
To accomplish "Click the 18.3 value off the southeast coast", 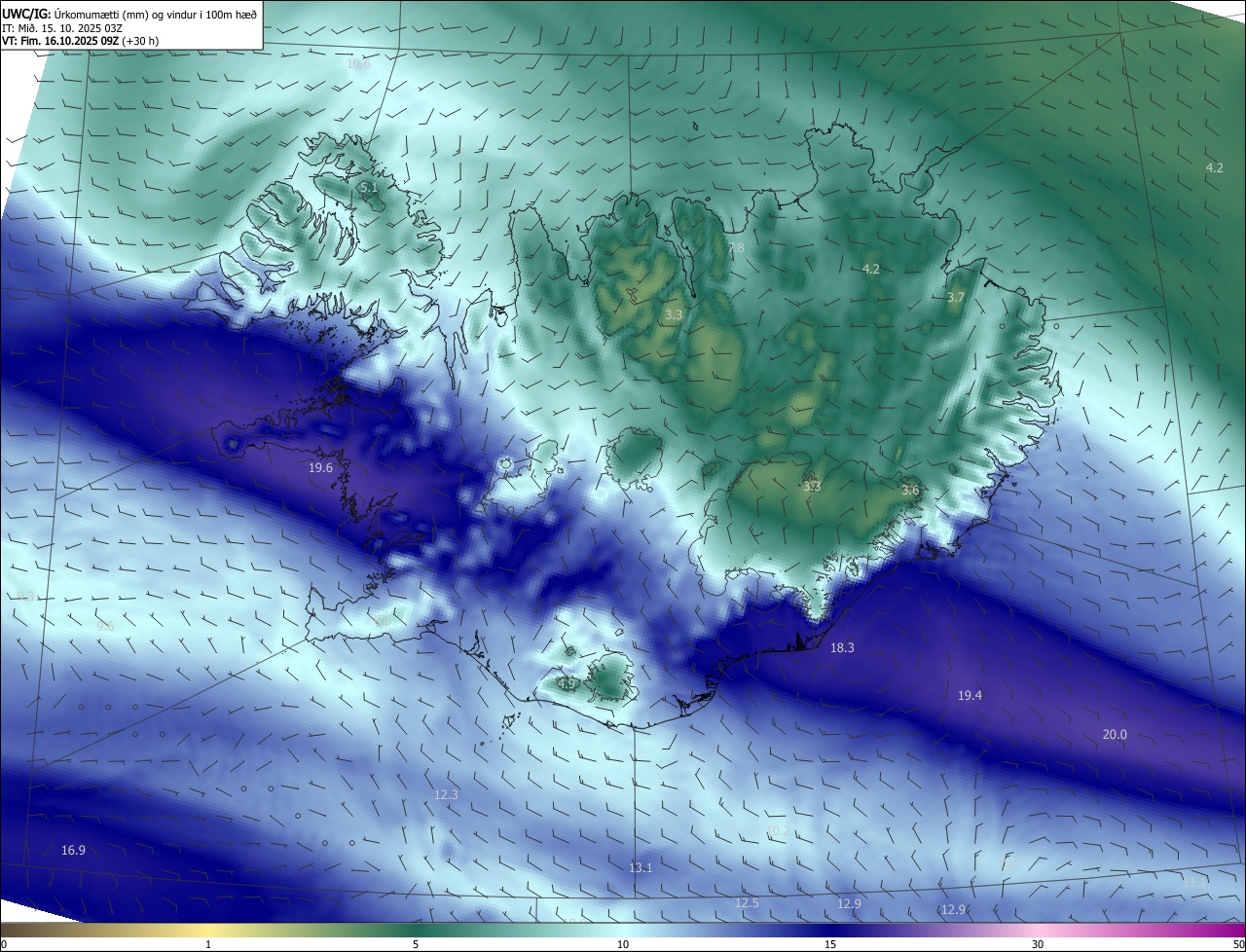I will [842, 648].
